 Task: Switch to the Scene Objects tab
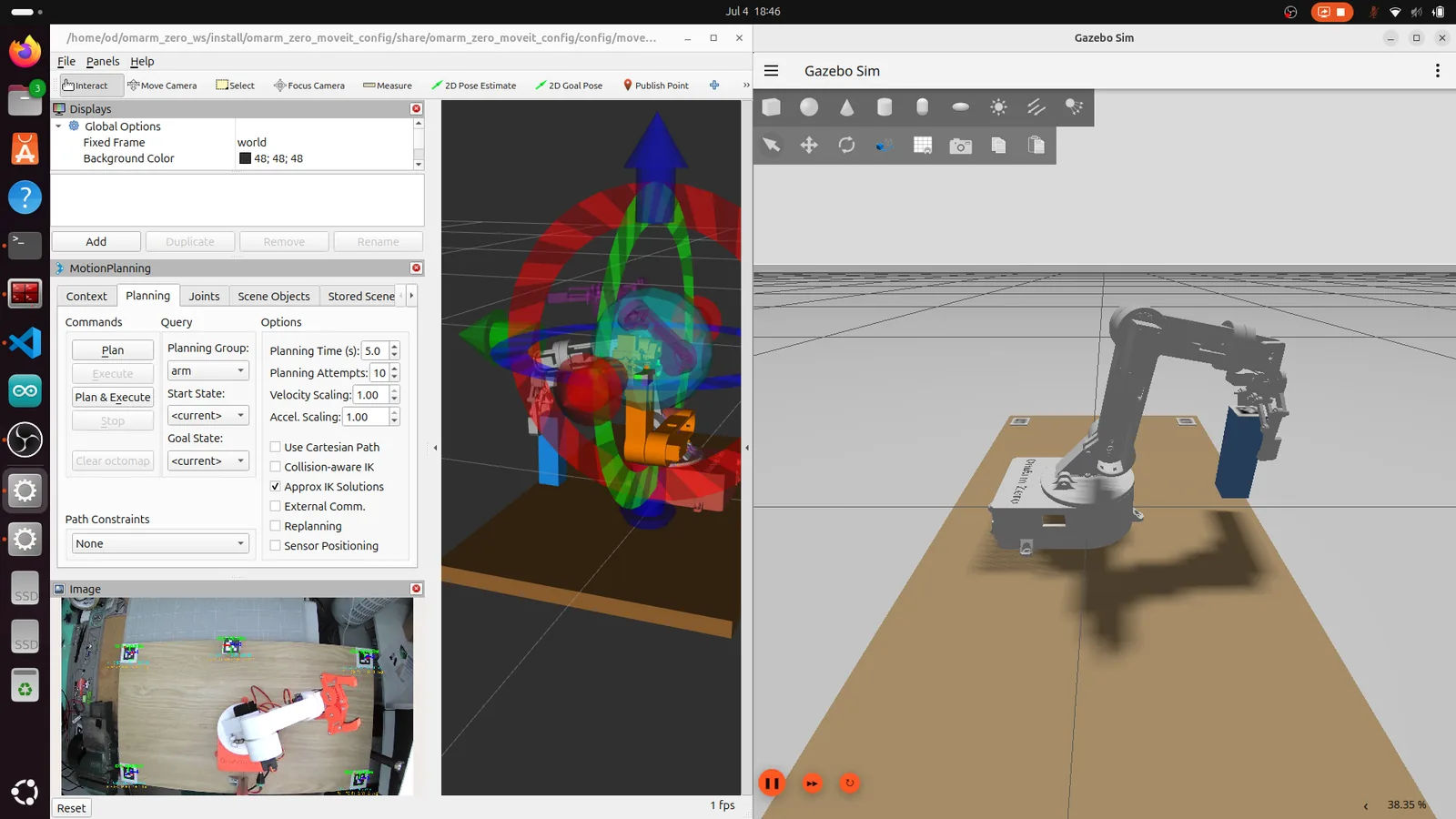click(x=274, y=296)
